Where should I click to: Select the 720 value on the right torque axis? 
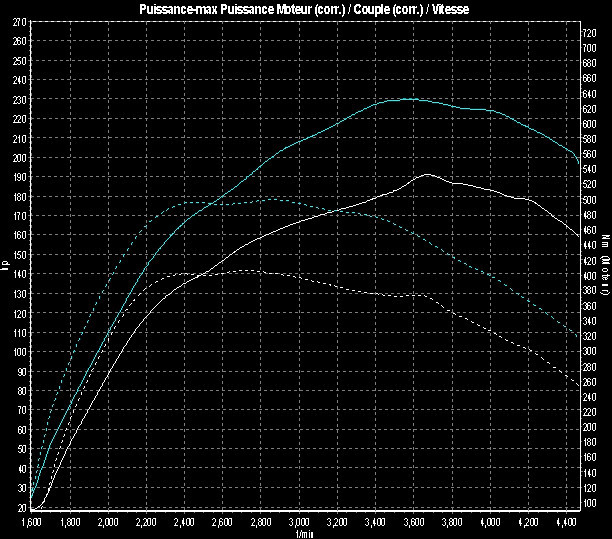[590, 33]
